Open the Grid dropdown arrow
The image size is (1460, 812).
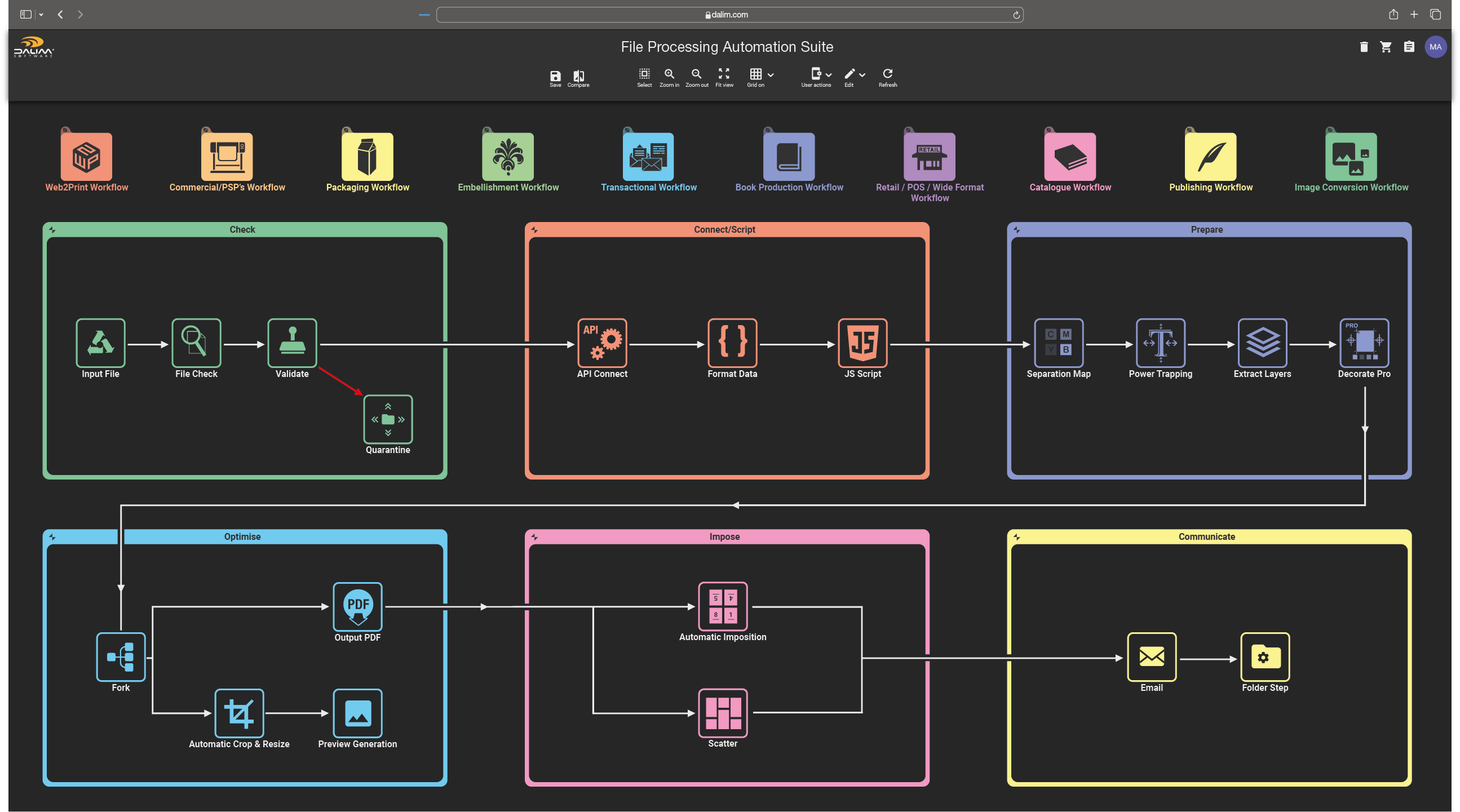[770, 75]
